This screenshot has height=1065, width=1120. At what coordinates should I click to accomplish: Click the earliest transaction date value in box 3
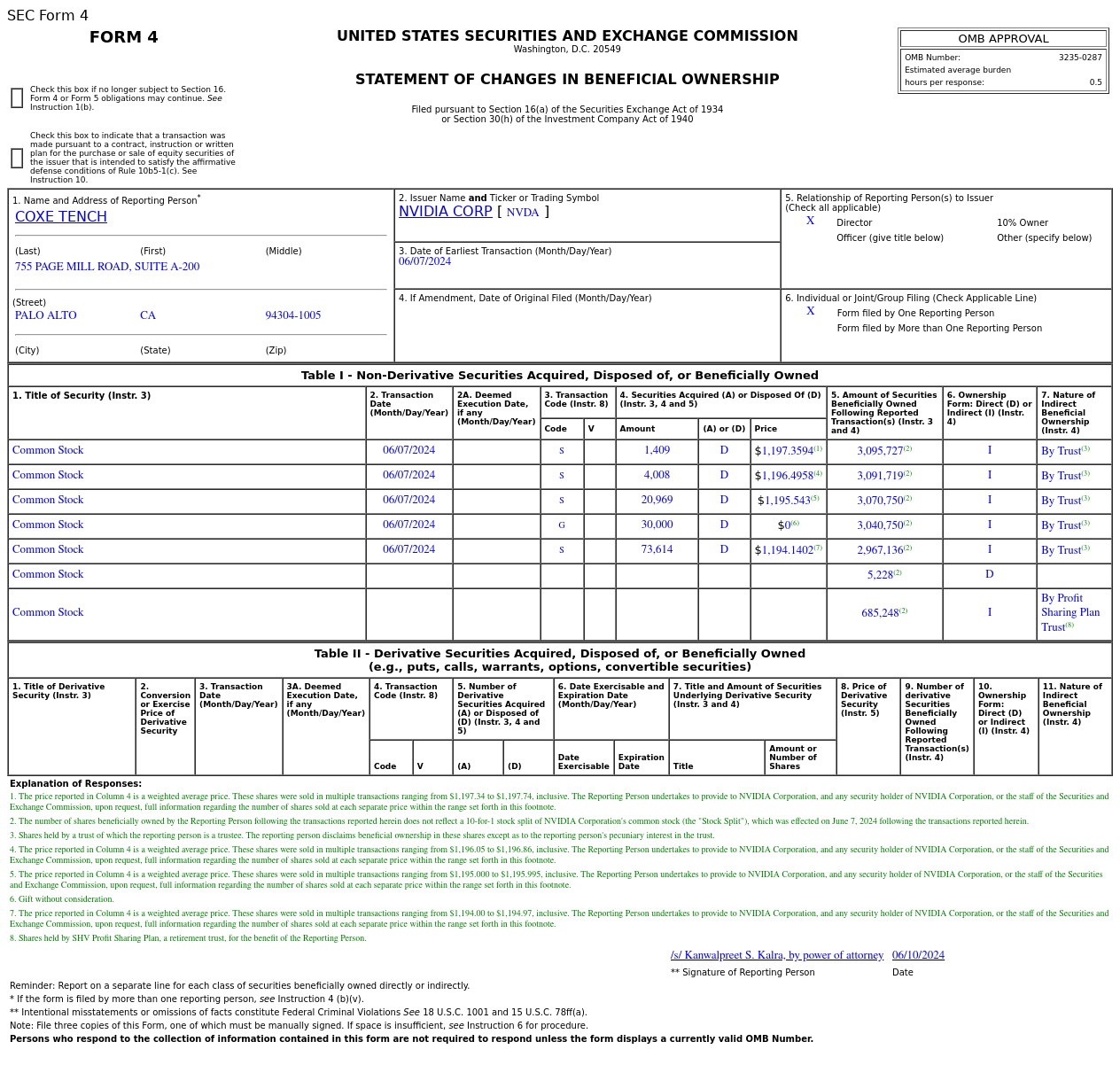[x=424, y=261]
